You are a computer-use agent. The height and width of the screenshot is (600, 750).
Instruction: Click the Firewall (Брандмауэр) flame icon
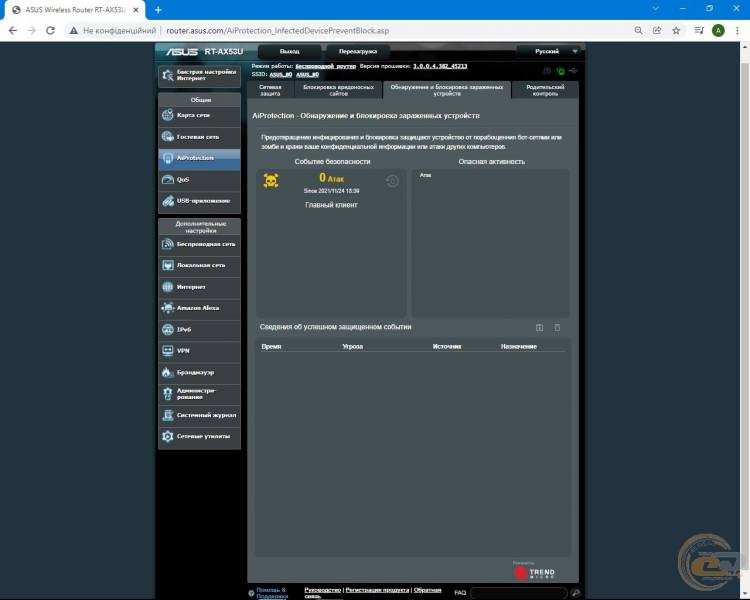tap(167, 372)
